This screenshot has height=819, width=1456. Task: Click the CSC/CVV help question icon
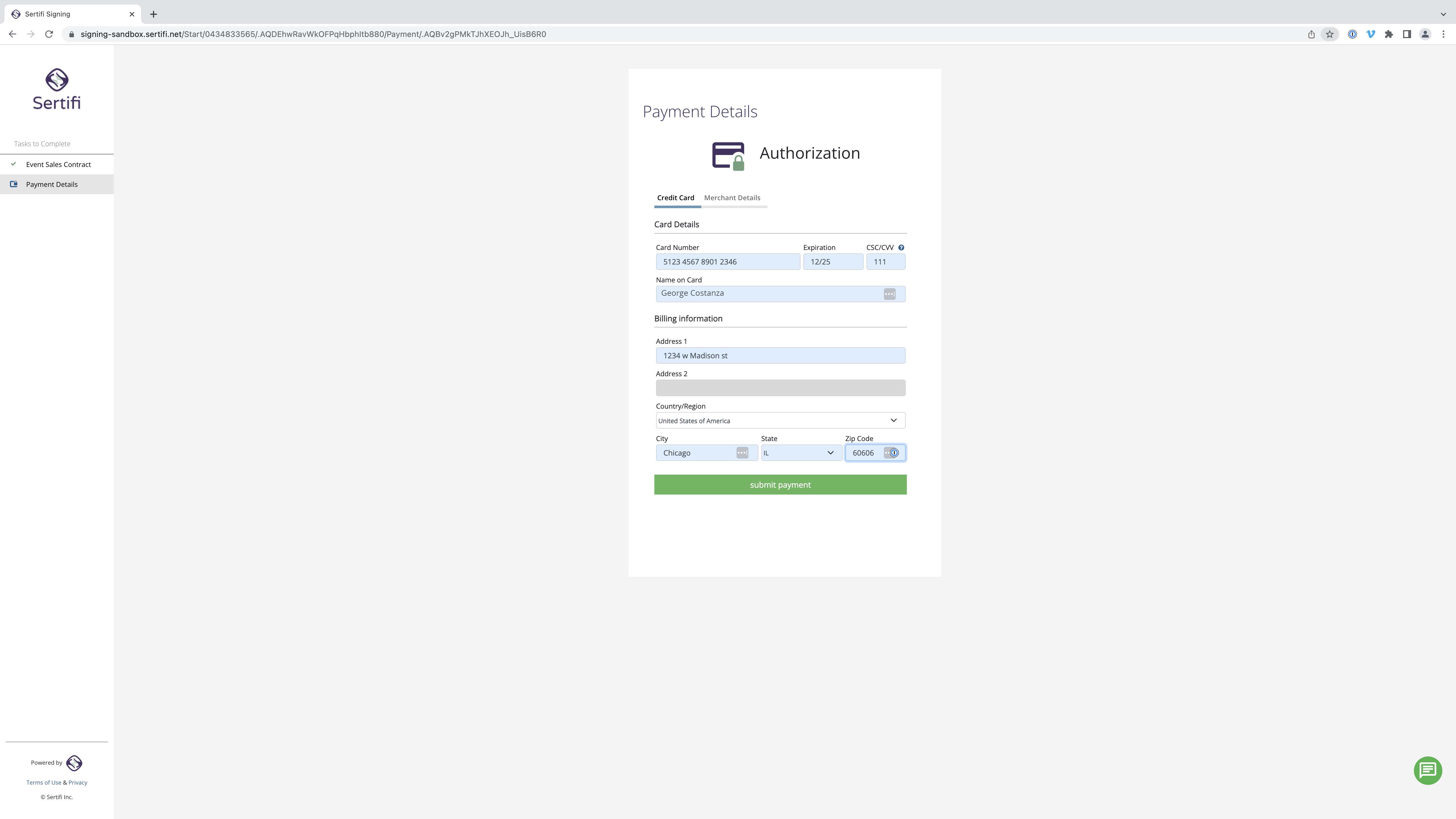(901, 248)
